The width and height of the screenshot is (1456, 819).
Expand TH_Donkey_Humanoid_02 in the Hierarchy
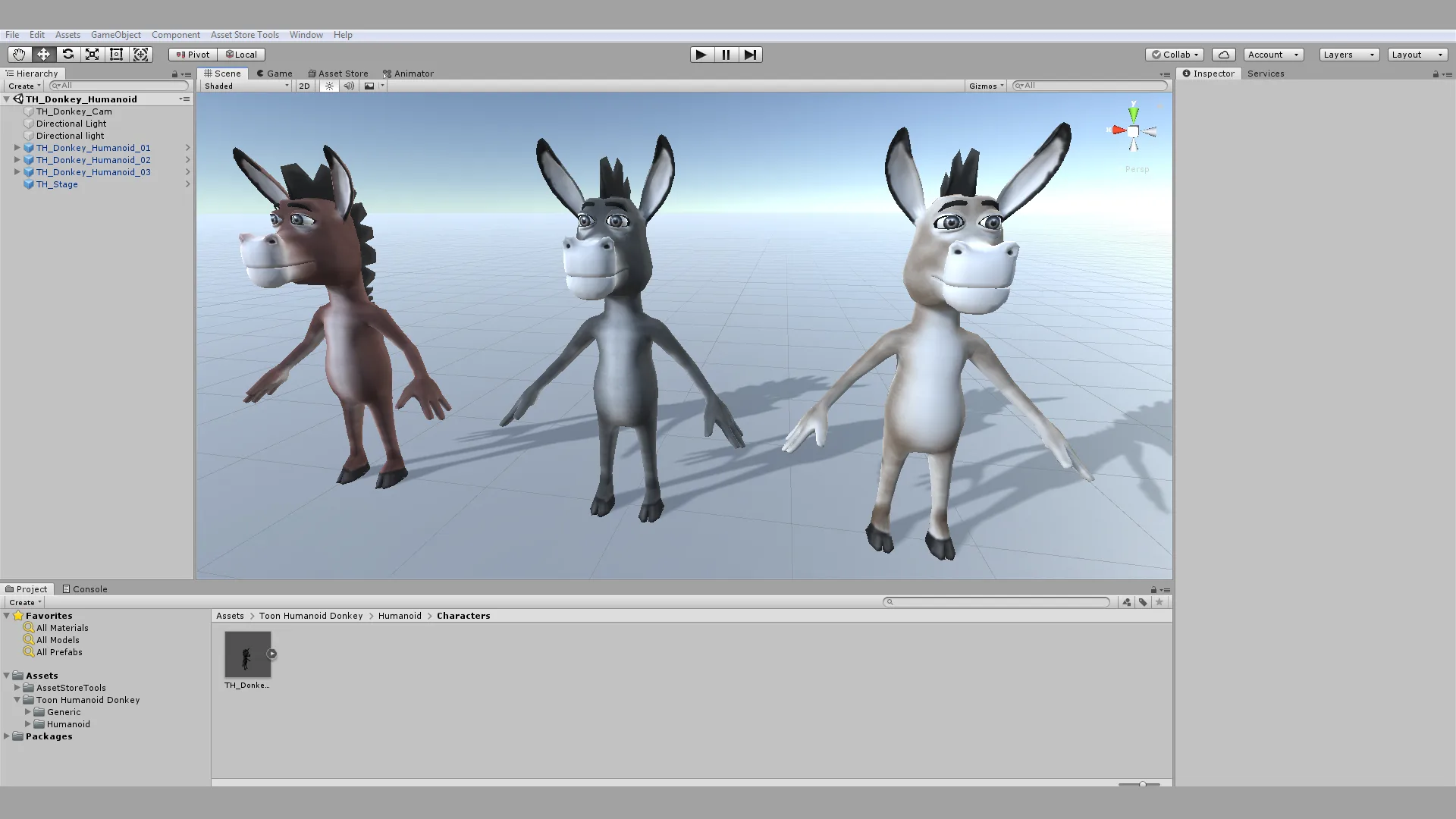[17, 160]
